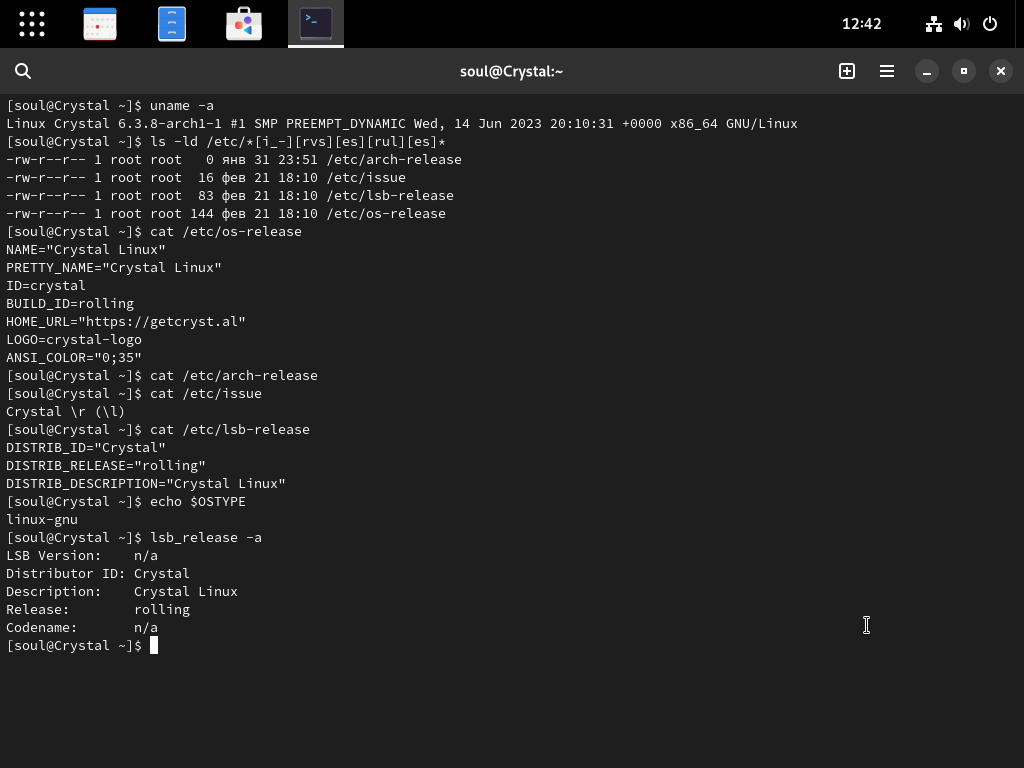Click the Release: rolling line

coord(98,610)
